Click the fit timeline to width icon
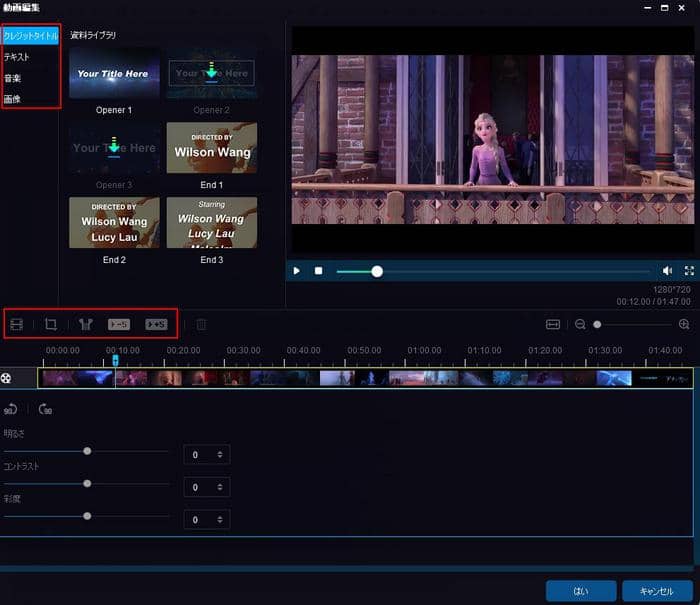700x605 pixels. pyautogui.click(x=553, y=324)
